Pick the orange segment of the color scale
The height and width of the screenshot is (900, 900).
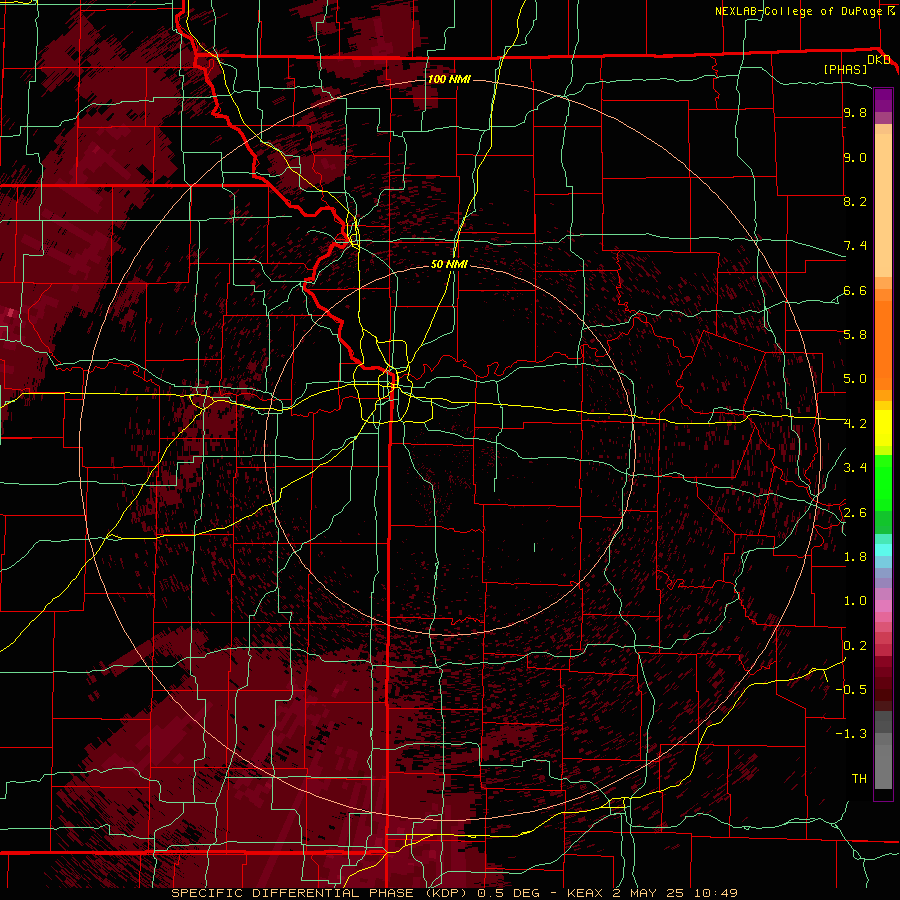883,344
